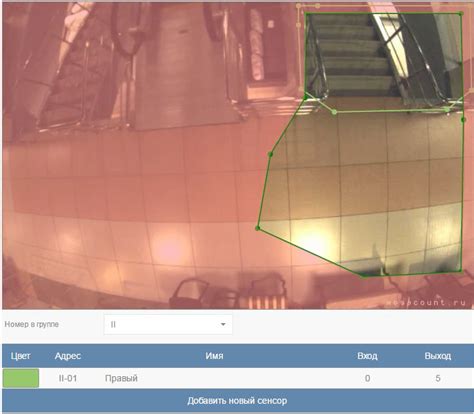The image size is (474, 414).
Task: Edit the sensor name "Правый"
Action: 121,378
